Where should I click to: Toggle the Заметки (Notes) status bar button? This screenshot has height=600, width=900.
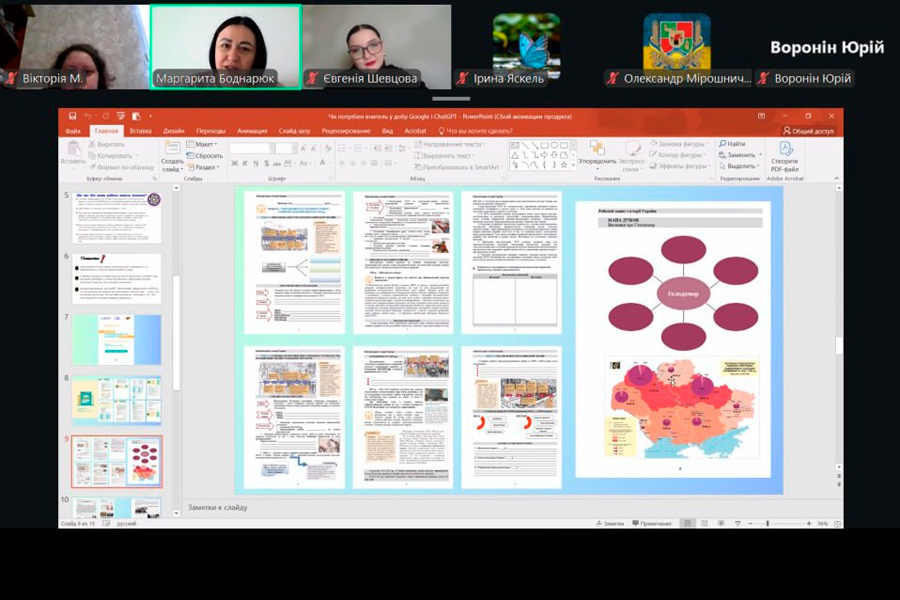610,524
